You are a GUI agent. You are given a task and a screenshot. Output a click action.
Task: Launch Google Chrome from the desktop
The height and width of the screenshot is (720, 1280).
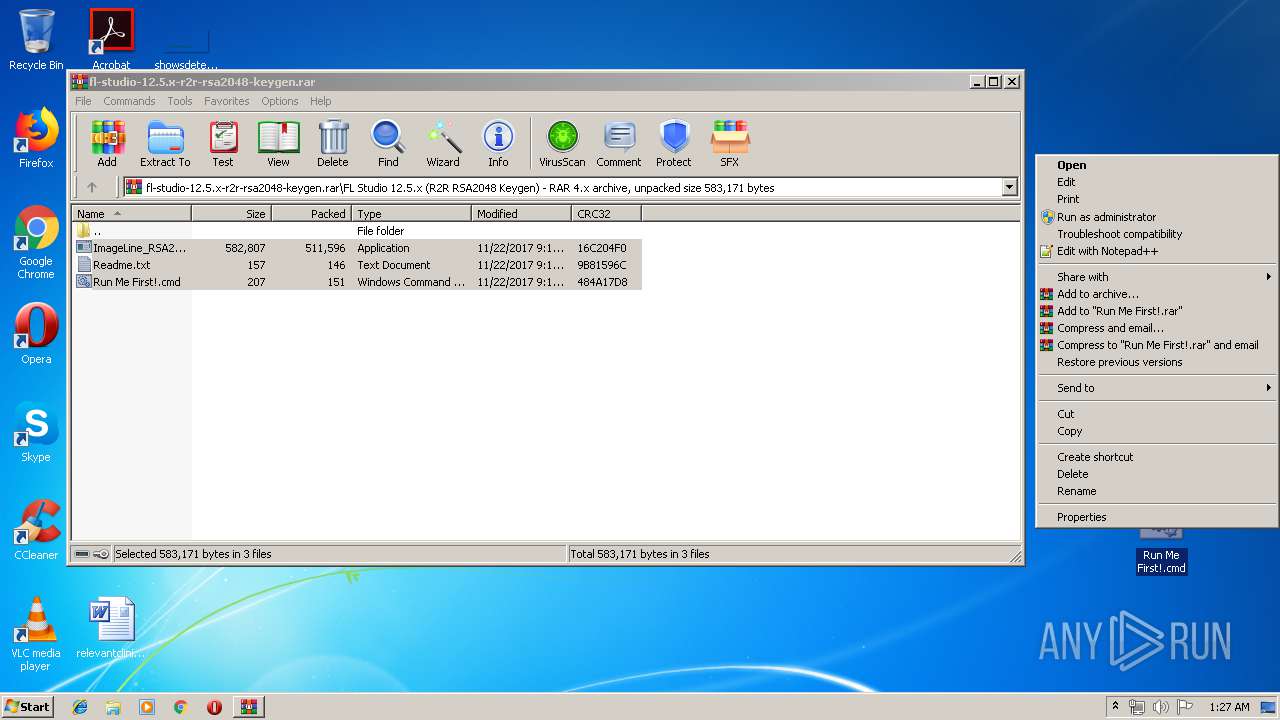click(x=36, y=243)
